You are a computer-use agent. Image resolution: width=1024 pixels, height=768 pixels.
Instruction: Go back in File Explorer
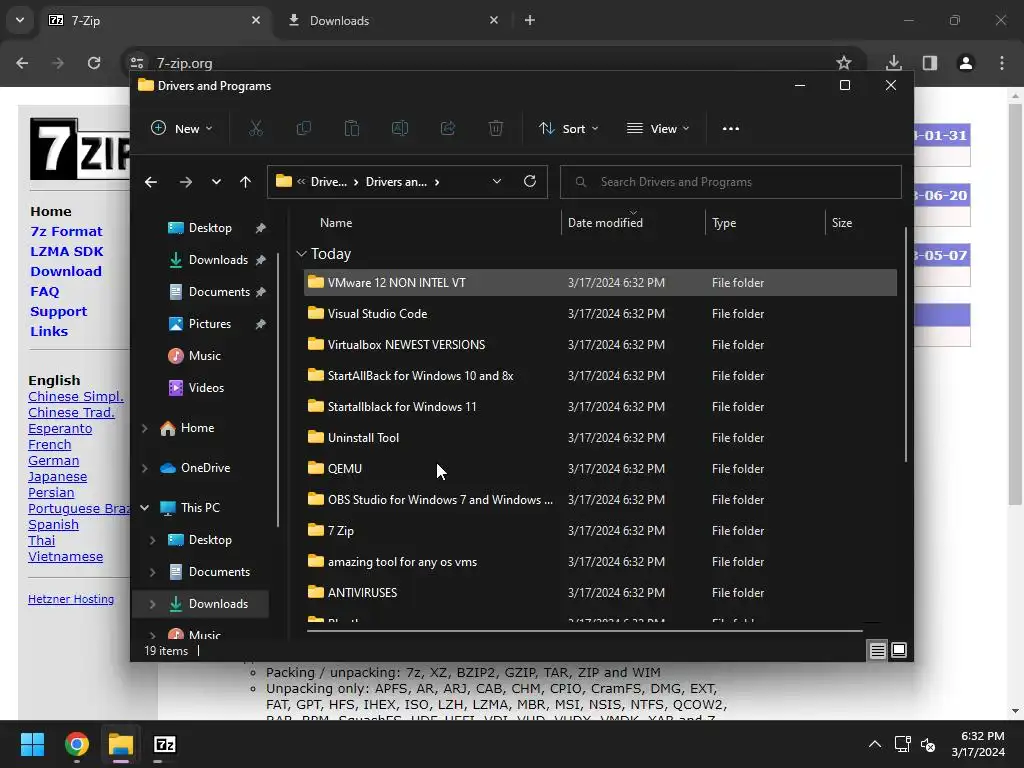click(x=151, y=182)
